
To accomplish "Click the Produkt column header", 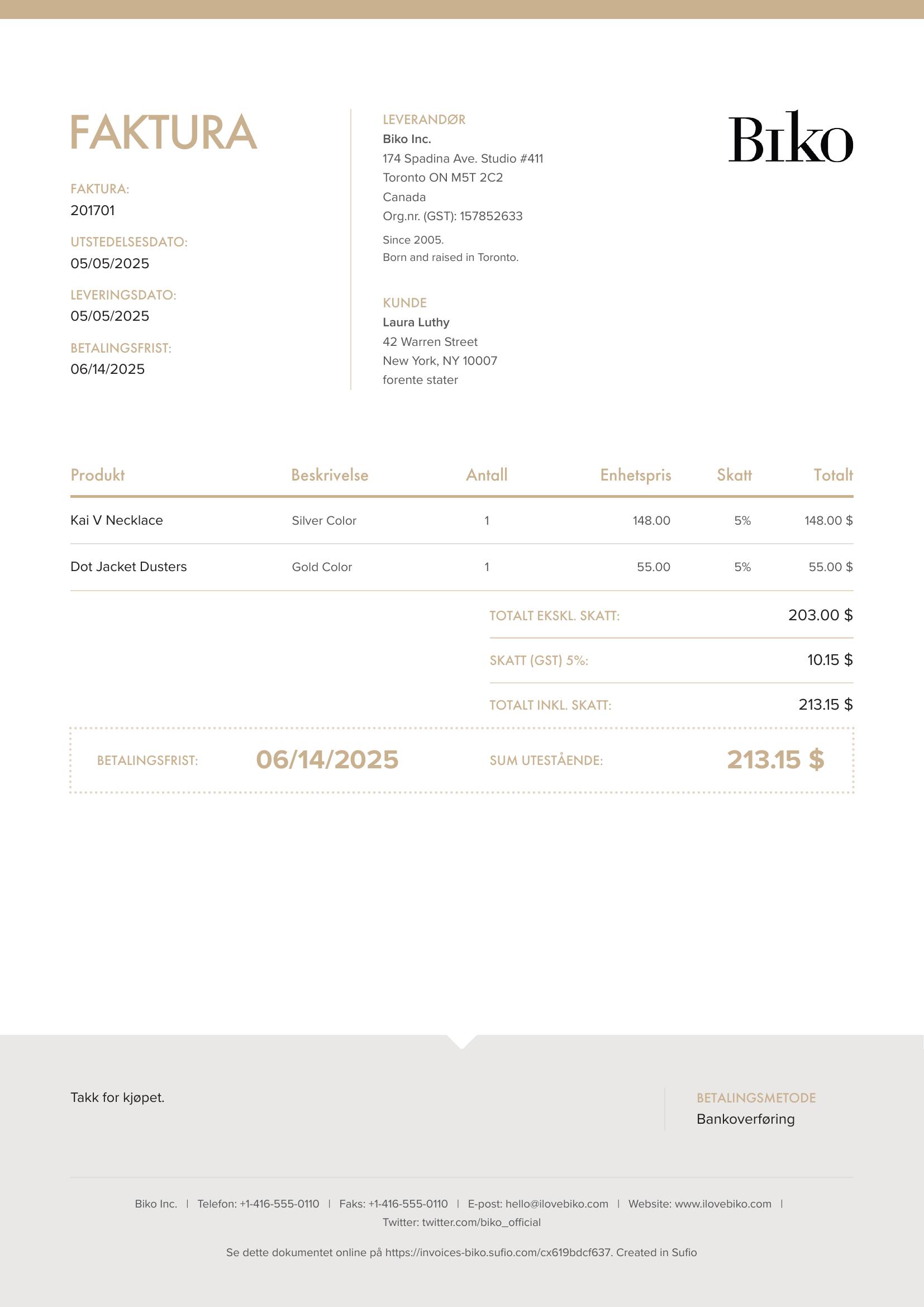I will (x=97, y=475).
